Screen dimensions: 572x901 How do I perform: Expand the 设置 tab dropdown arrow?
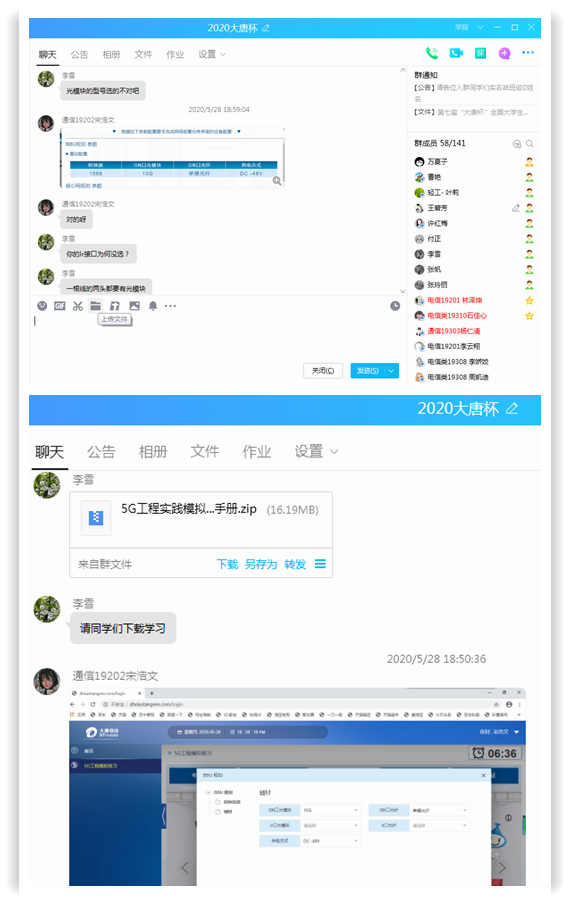pyautogui.click(x=223, y=55)
